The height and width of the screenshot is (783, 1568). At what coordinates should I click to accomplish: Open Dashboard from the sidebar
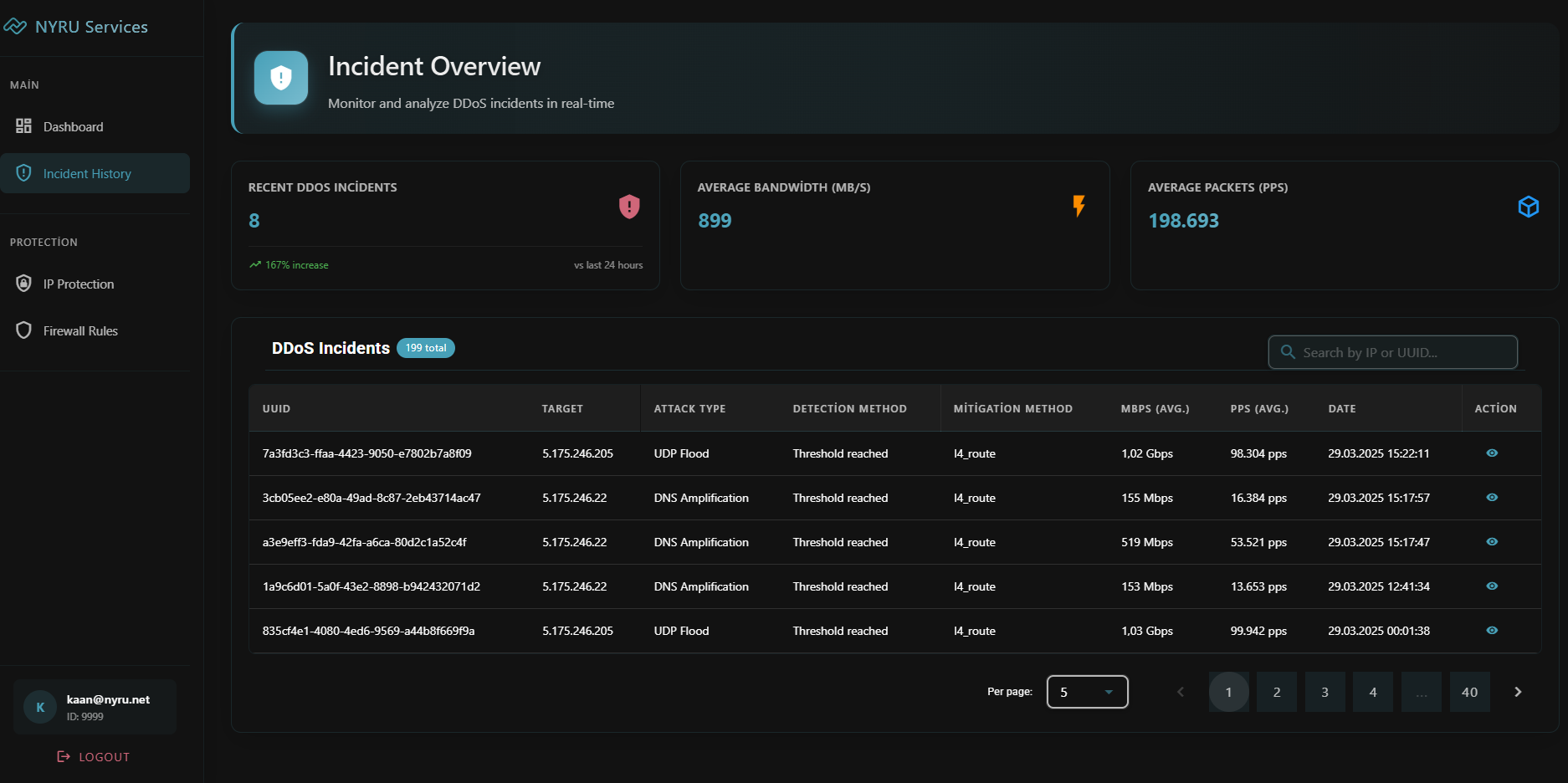(x=74, y=126)
